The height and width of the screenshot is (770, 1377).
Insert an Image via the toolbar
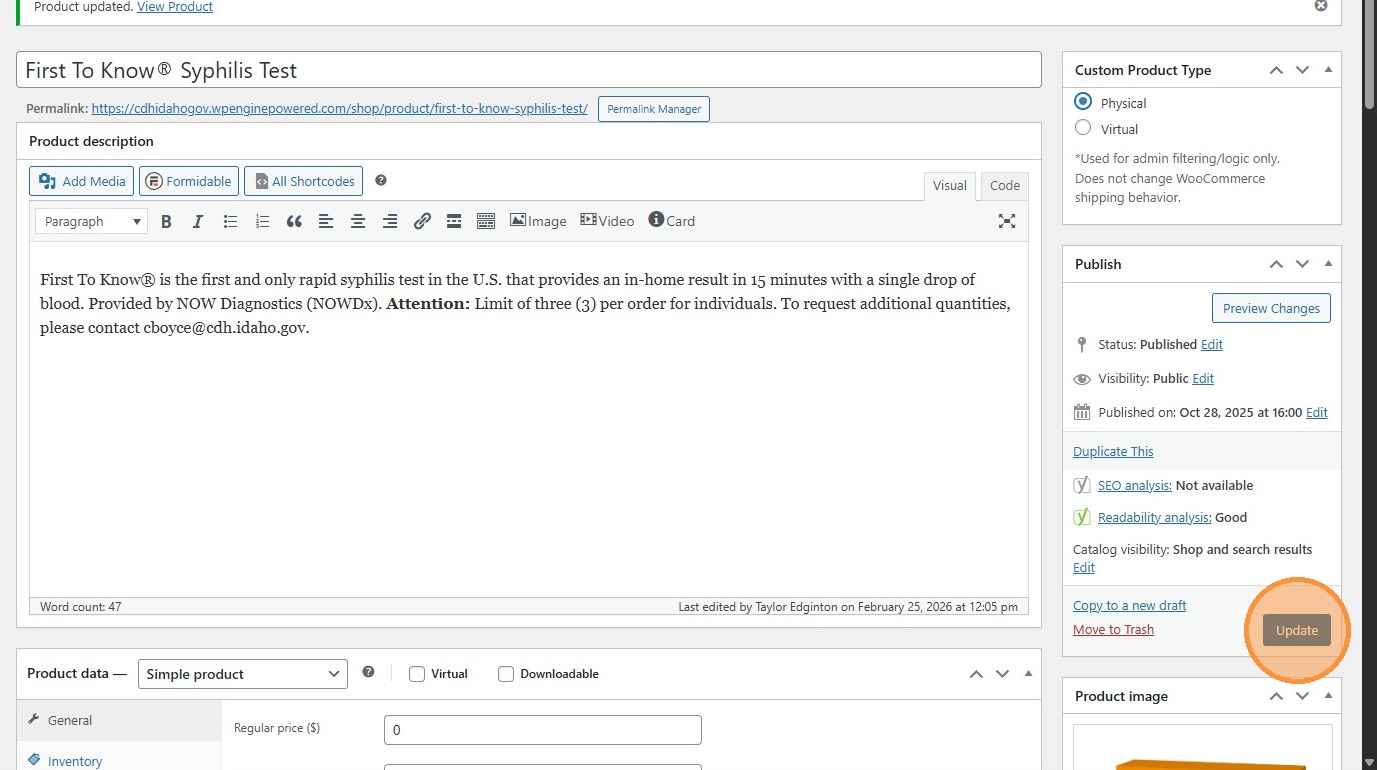[x=538, y=221]
